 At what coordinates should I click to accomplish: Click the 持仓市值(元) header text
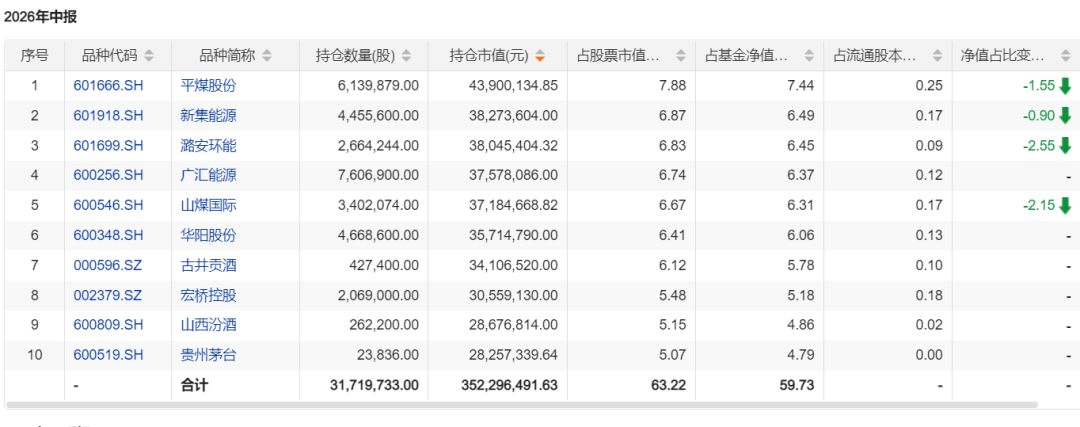tap(488, 56)
